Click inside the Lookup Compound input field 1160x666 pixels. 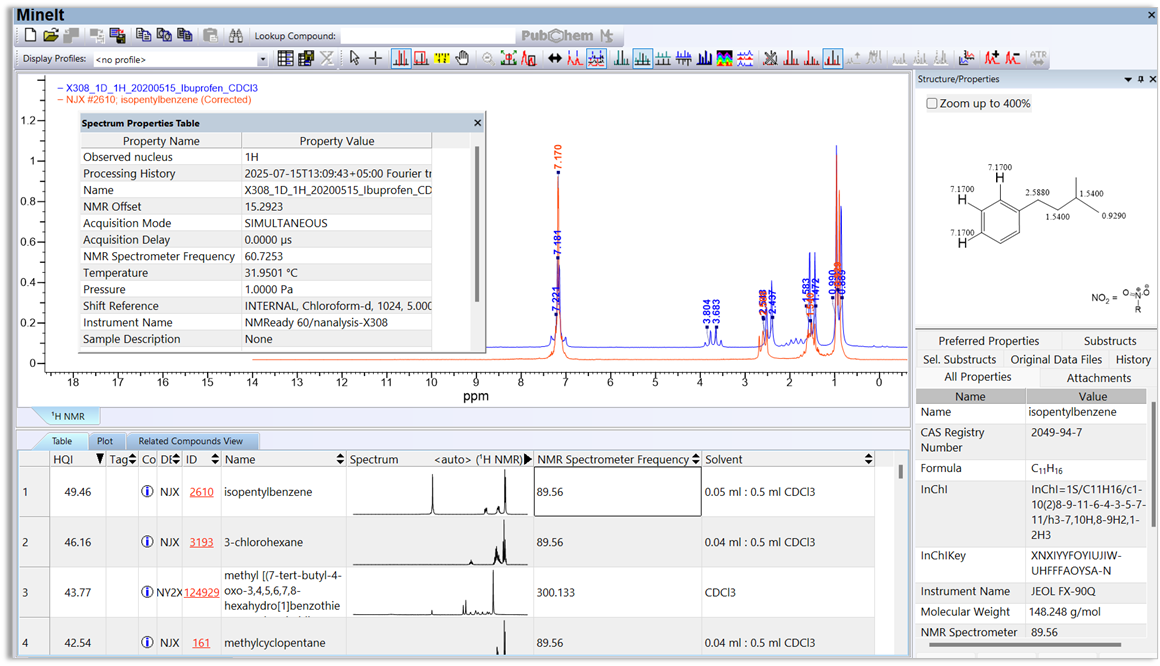pos(430,33)
